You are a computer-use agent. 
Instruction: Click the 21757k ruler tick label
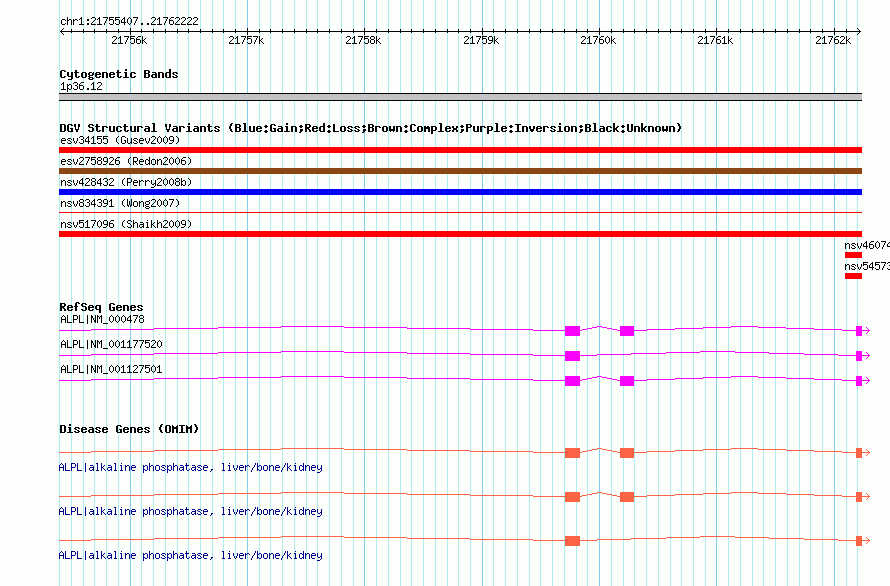(x=246, y=40)
